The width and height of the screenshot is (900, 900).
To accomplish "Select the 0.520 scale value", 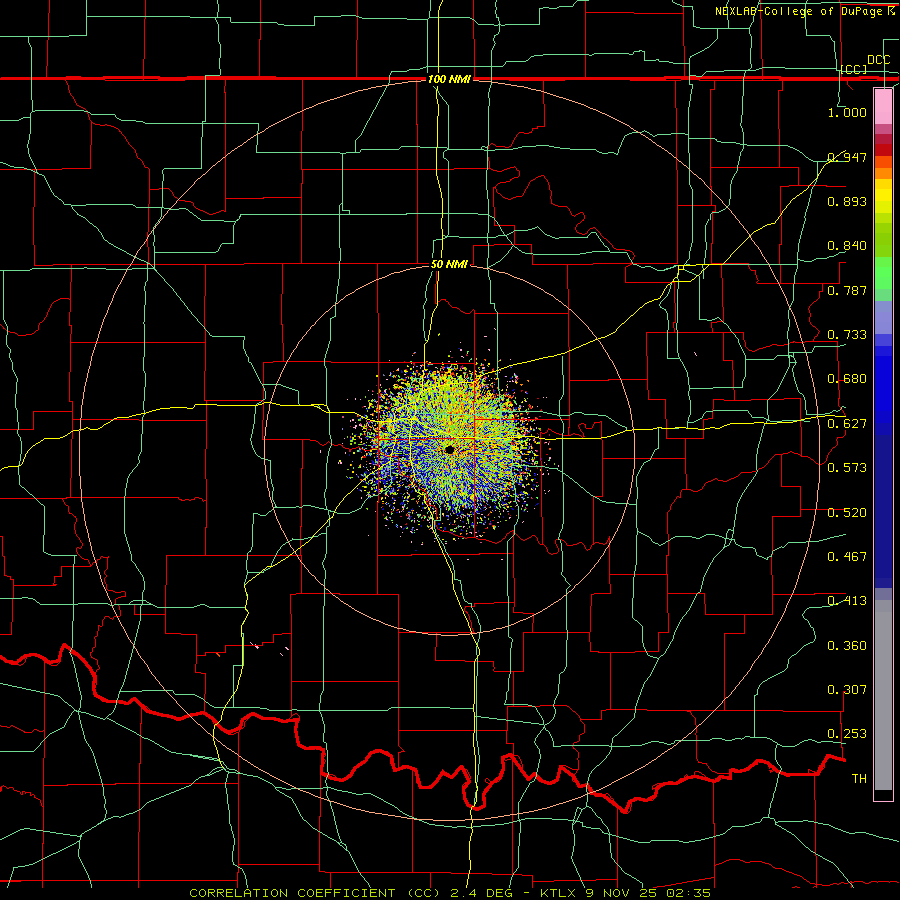I will click(847, 513).
